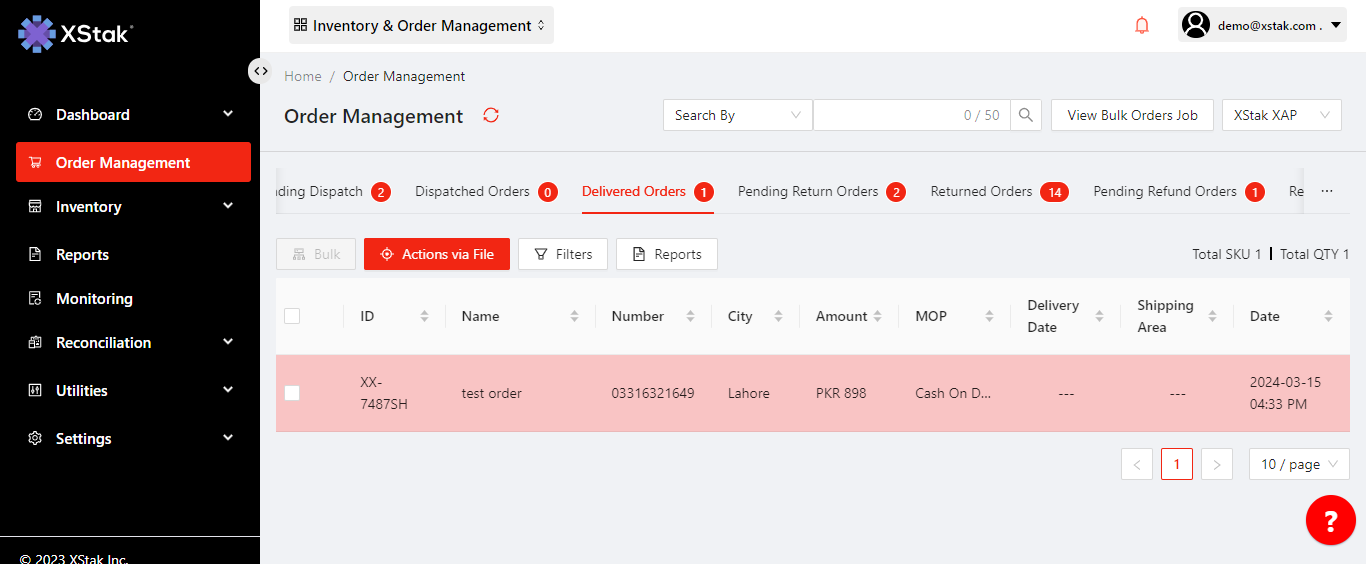Click the Actions via File button

(437, 254)
